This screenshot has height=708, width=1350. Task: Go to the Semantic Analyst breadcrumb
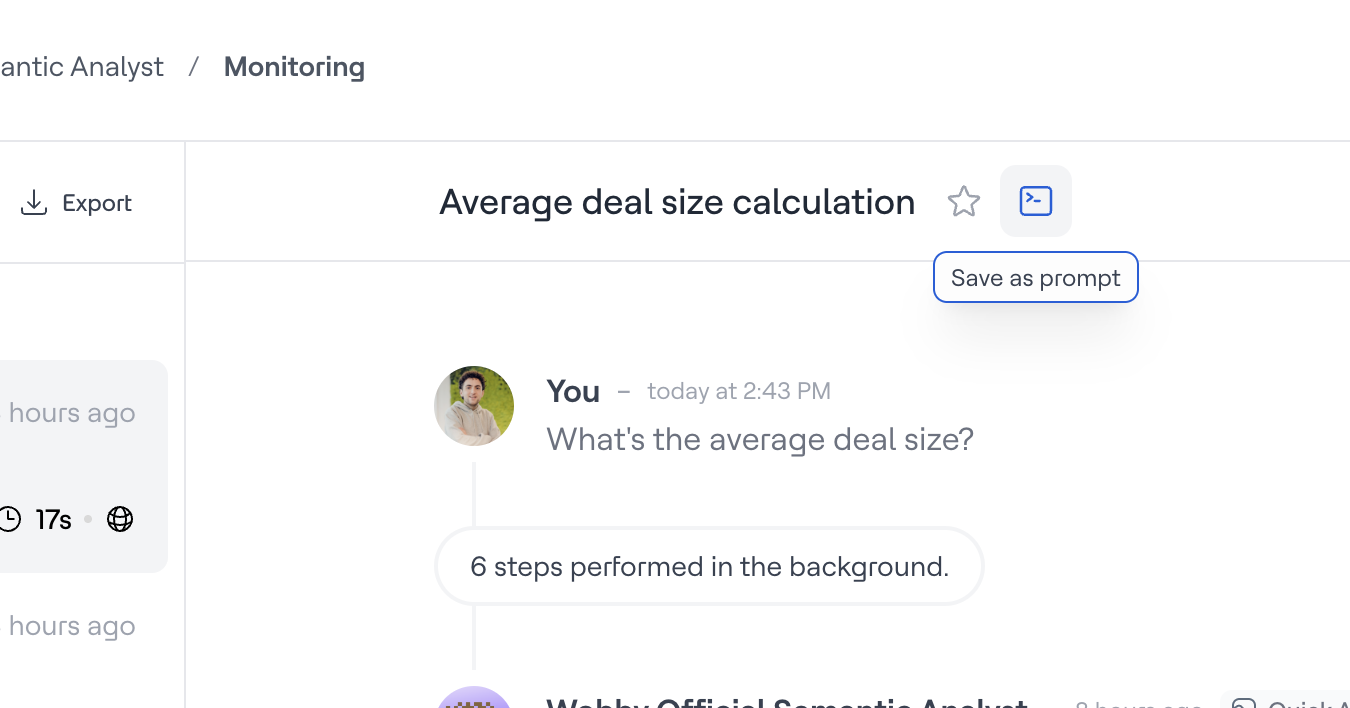82,67
